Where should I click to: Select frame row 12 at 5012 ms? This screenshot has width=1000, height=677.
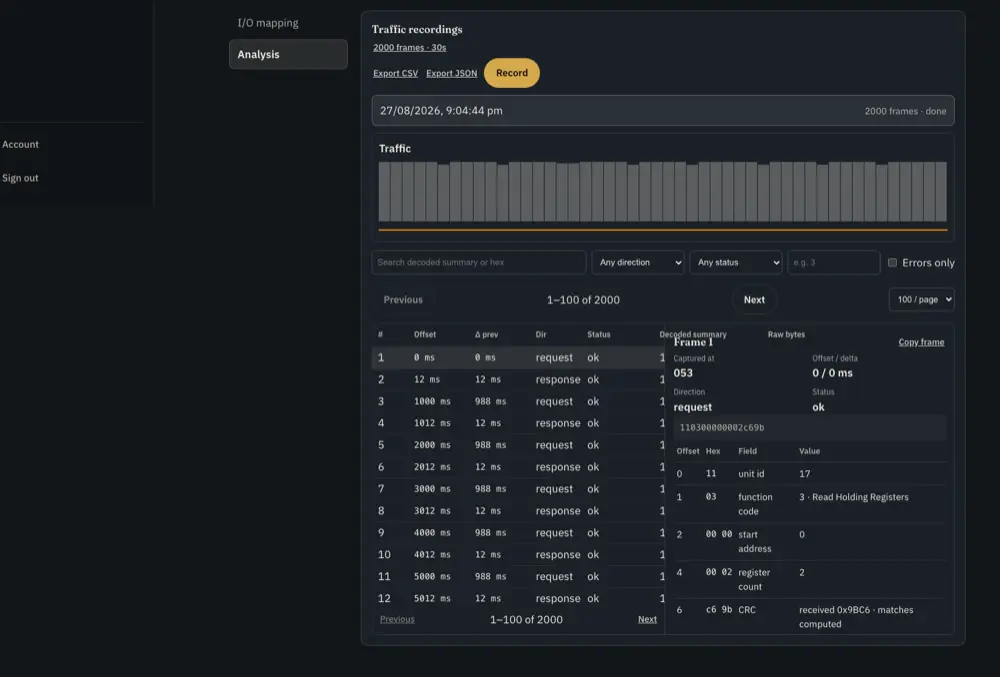(518, 599)
